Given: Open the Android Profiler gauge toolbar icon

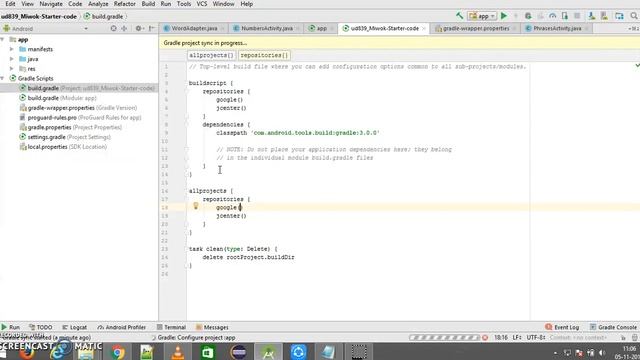Looking at the screenshot, I should point(552,16).
